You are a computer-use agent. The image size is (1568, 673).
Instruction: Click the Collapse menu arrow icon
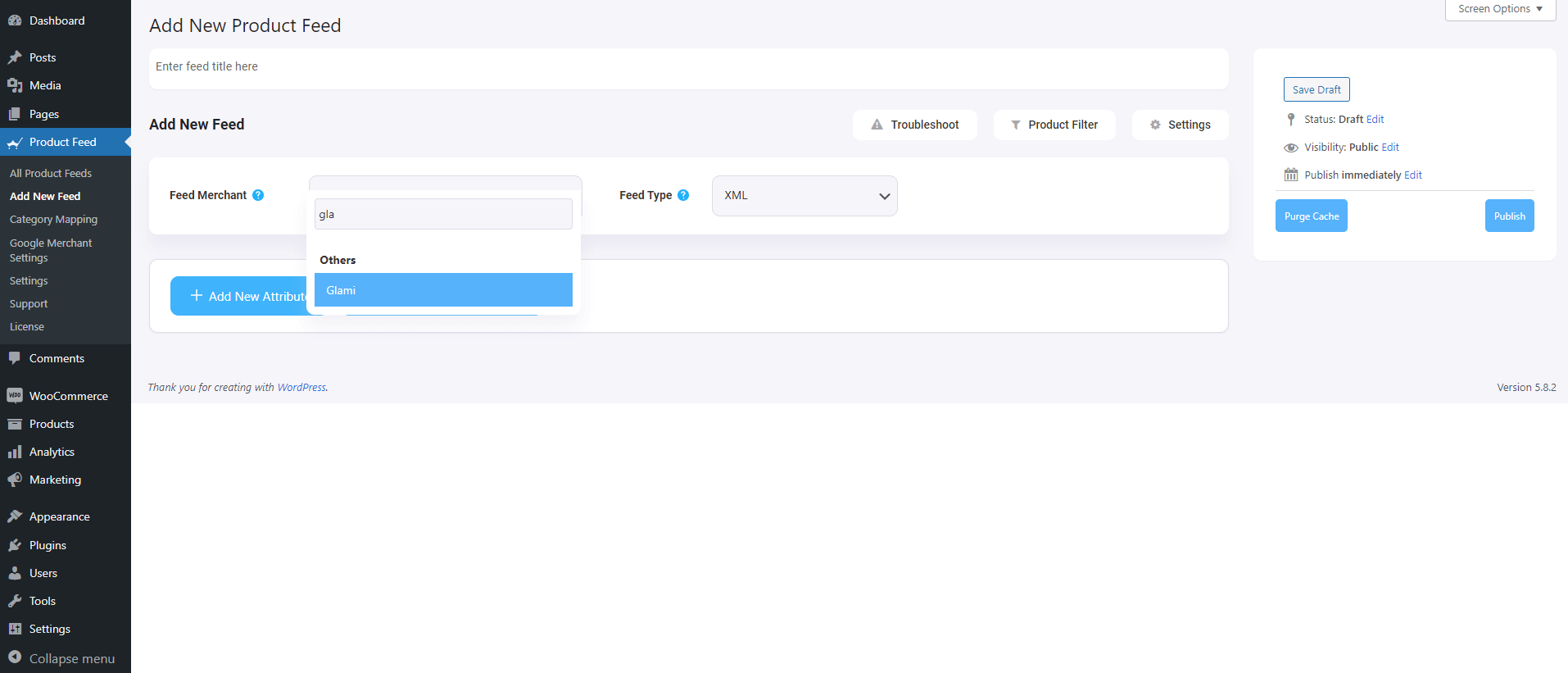click(x=15, y=657)
